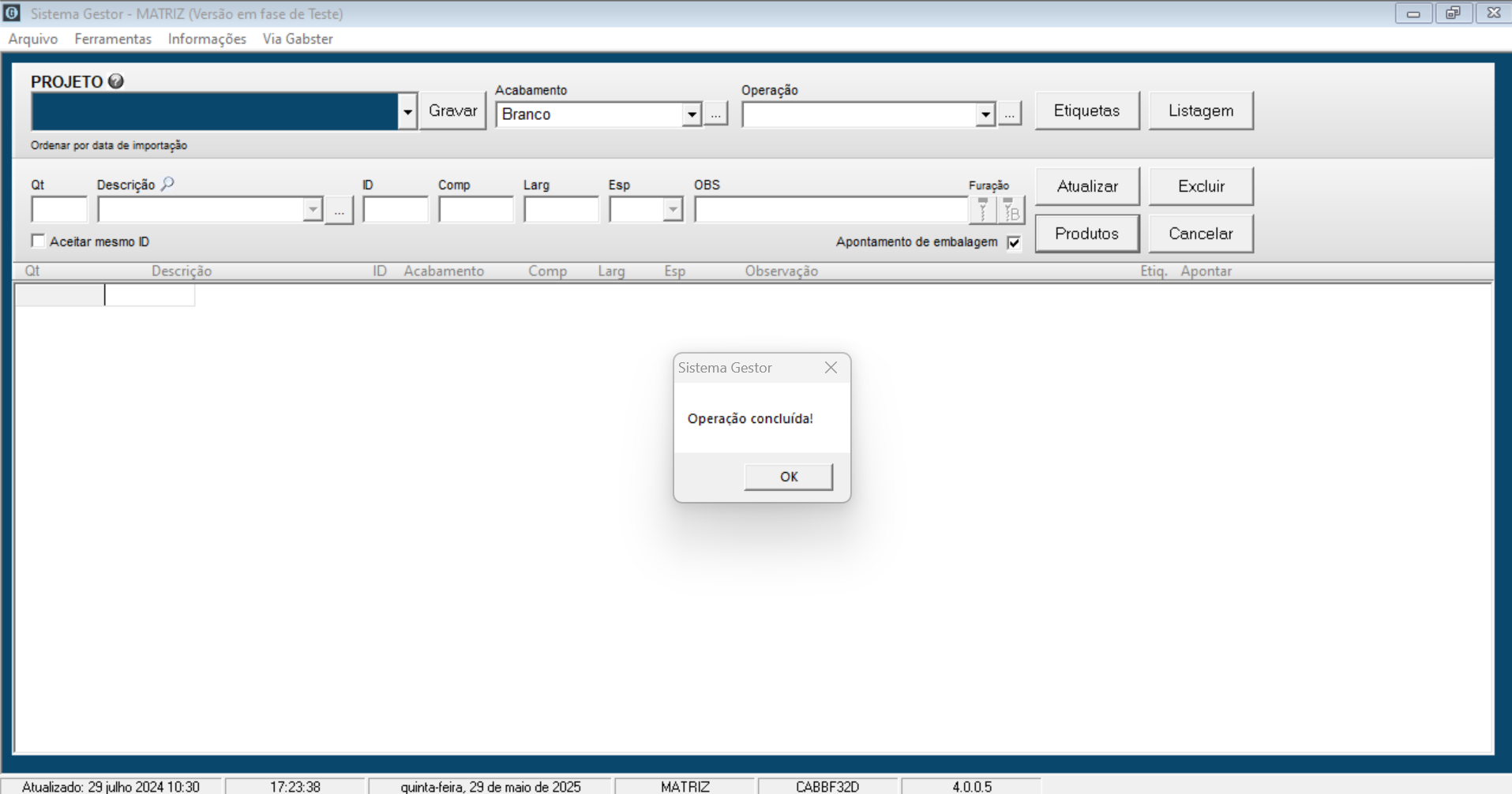Click the ellipsis button next to Acabamento
This screenshot has height=794, width=1512.
point(715,114)
